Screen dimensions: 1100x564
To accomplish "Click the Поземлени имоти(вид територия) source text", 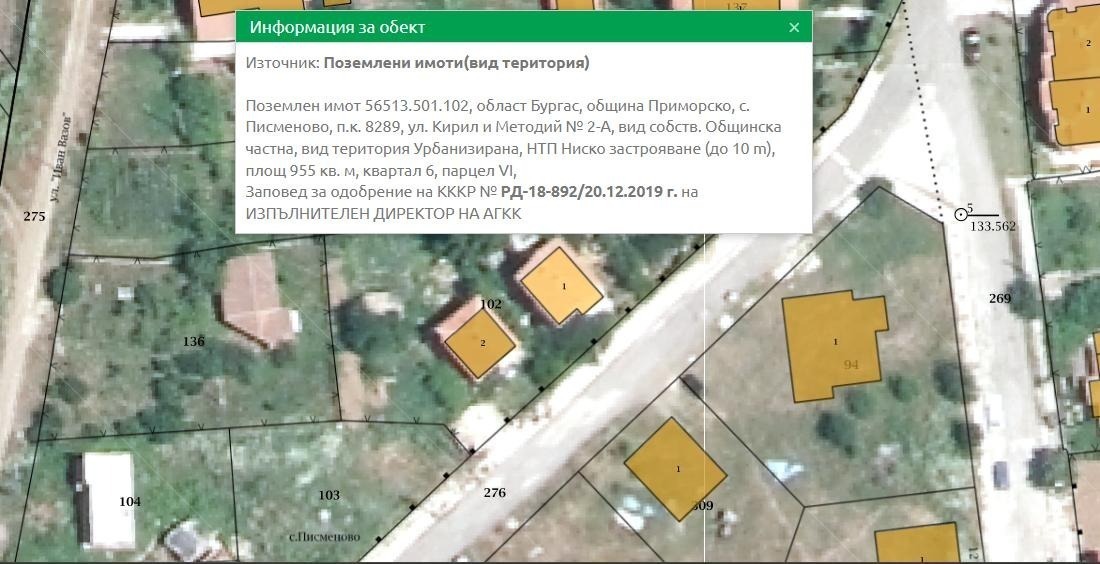I will click(456, 63).
